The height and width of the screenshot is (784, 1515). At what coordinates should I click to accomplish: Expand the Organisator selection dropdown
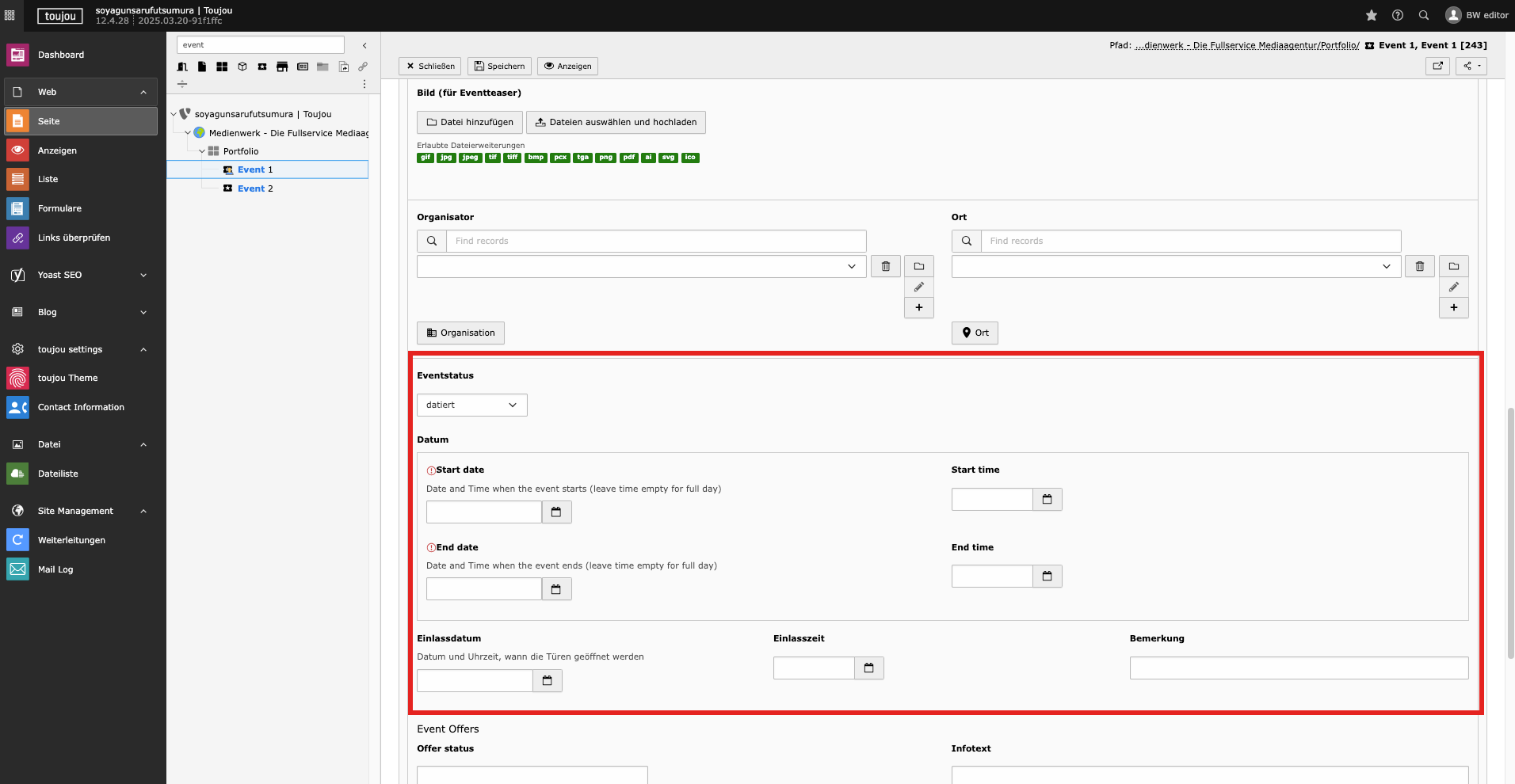coord(641,267)
